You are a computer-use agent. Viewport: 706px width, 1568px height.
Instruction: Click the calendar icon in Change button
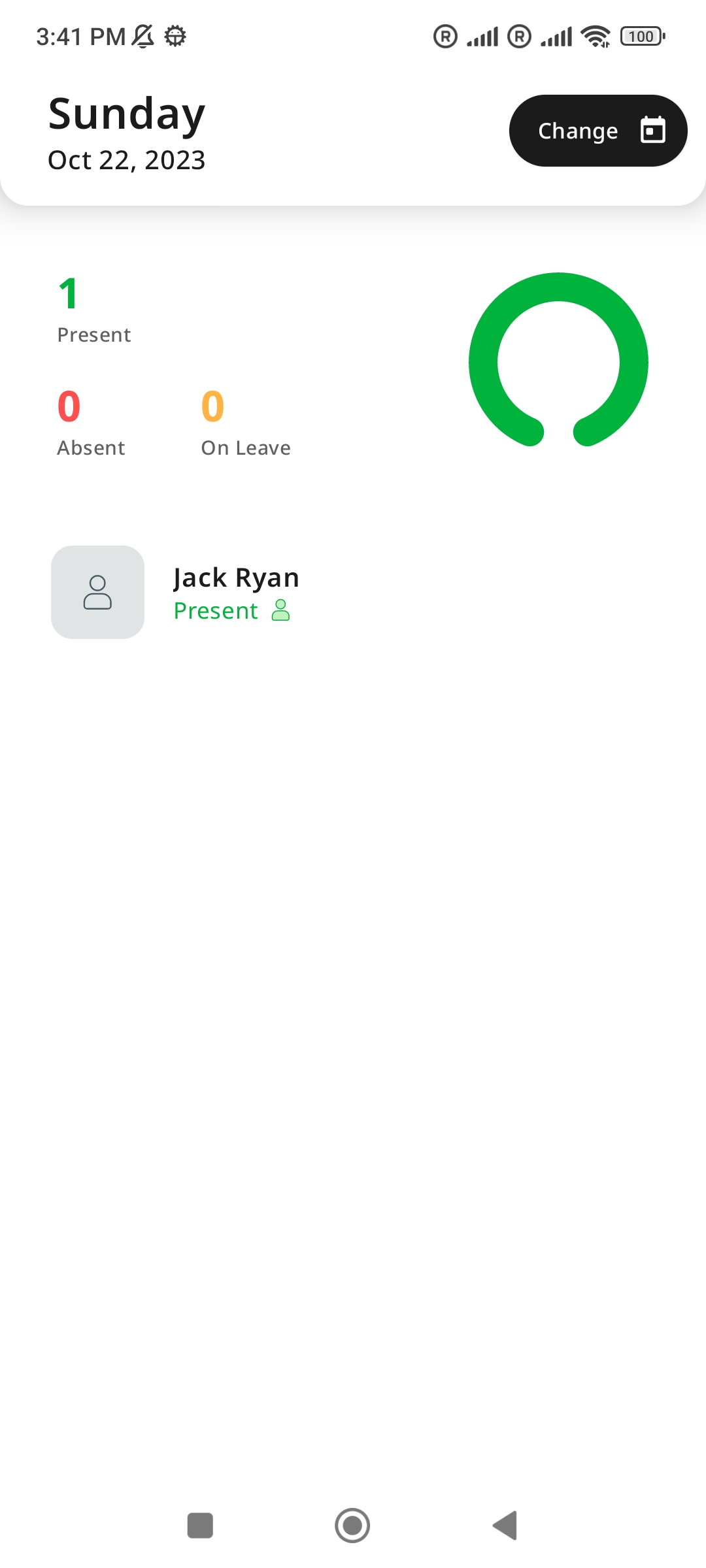click(652, 130)
